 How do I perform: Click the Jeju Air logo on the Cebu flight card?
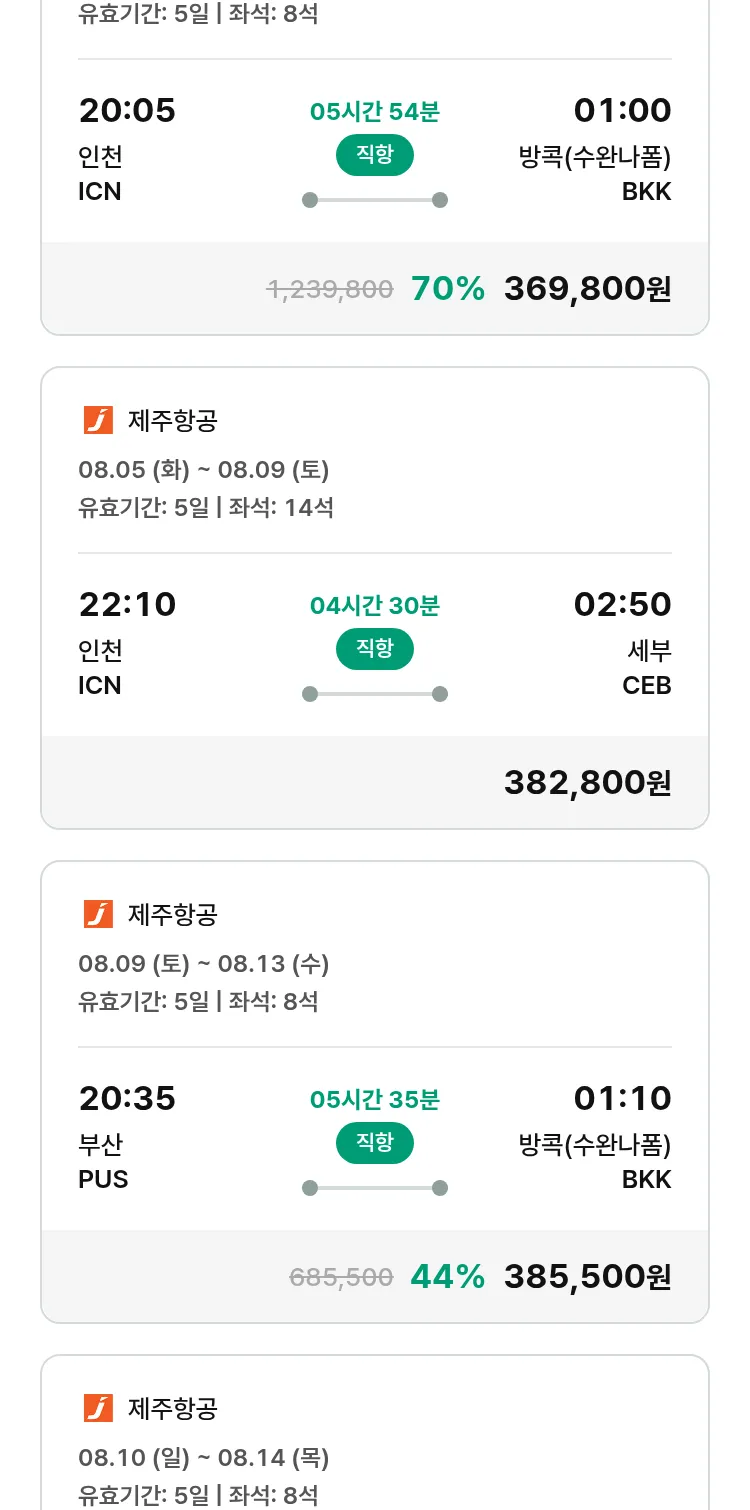coord(98,420)
